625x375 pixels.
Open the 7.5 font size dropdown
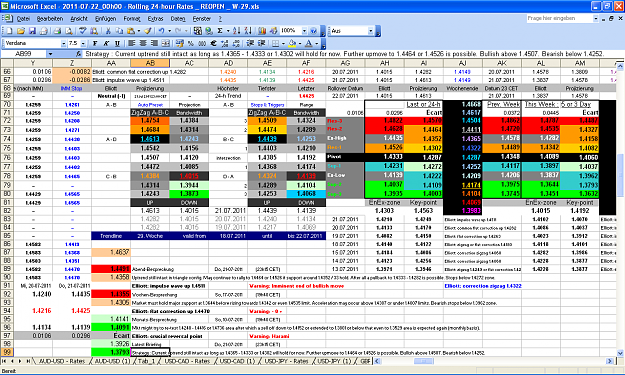(83, 43)
